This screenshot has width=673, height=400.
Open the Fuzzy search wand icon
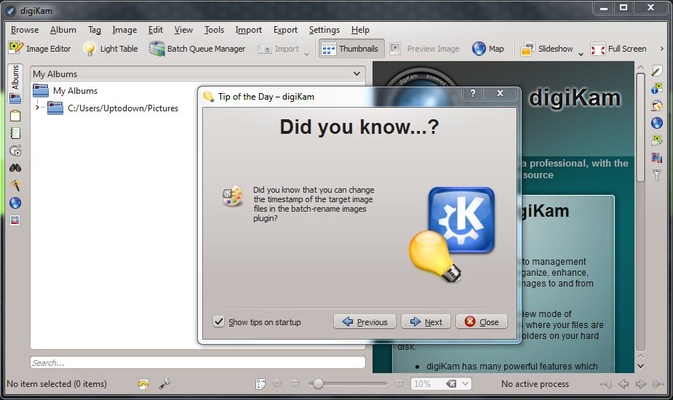coord(15,185)
